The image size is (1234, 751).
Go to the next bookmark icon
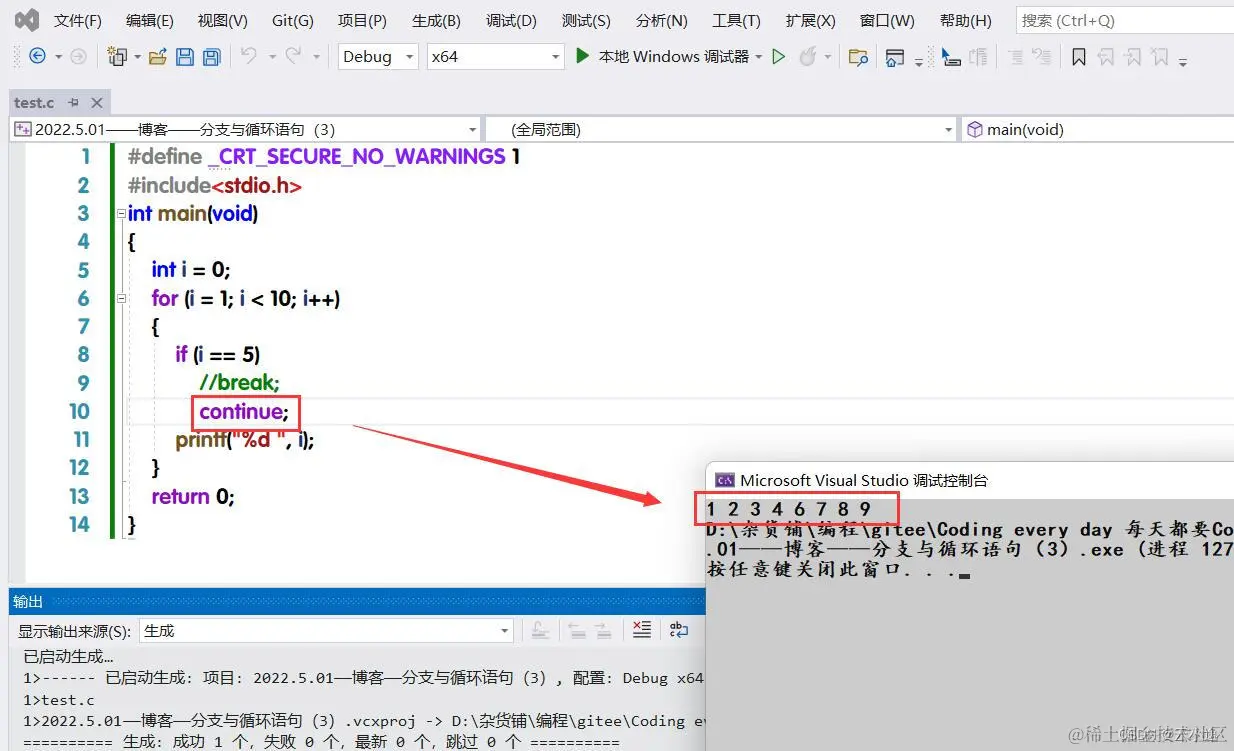(1132, 57)
